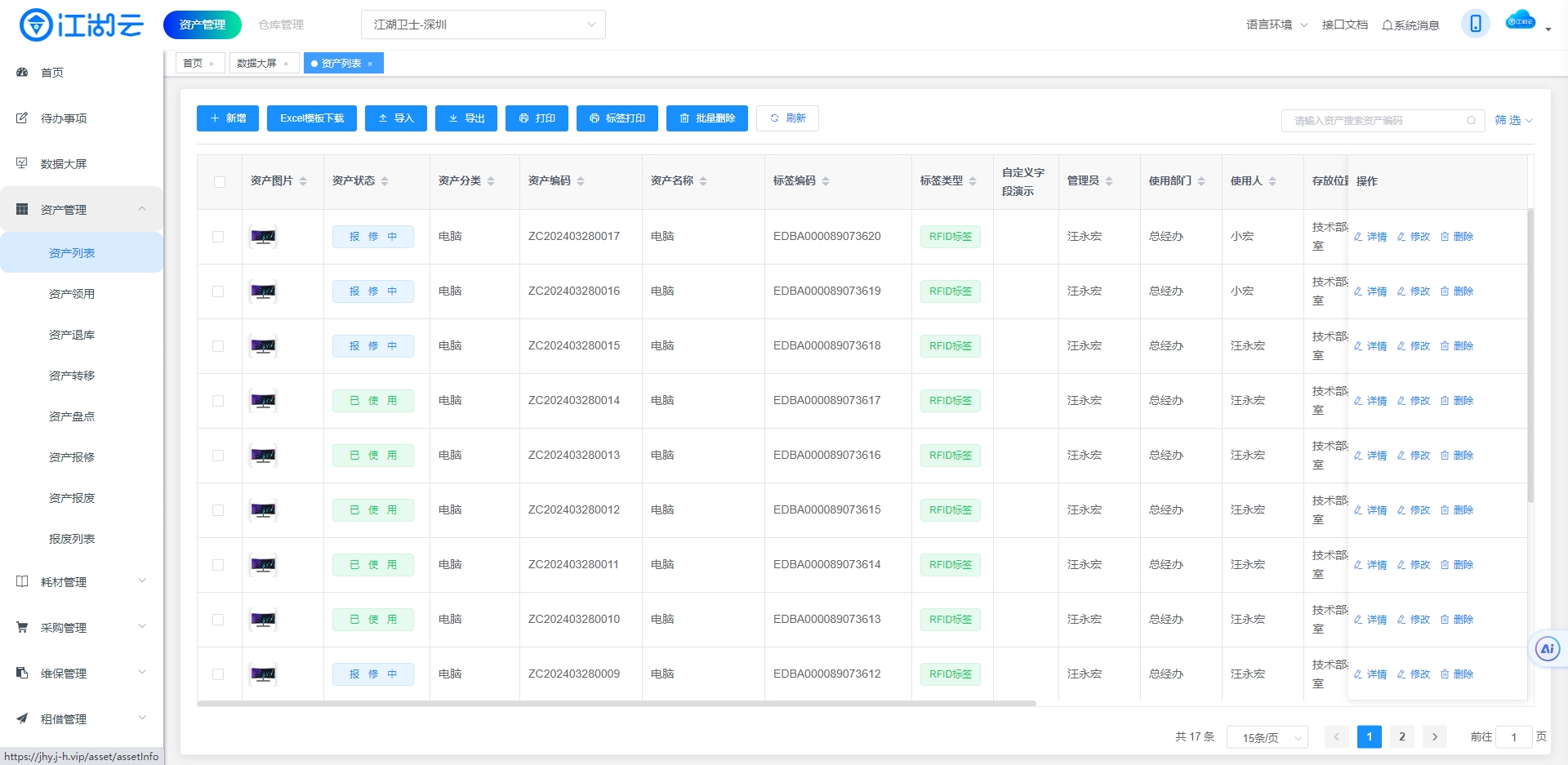This screenshot has width=1568, height=765.
Task: Check the row for ZC202403280009
Action: [x=218, y=674]
